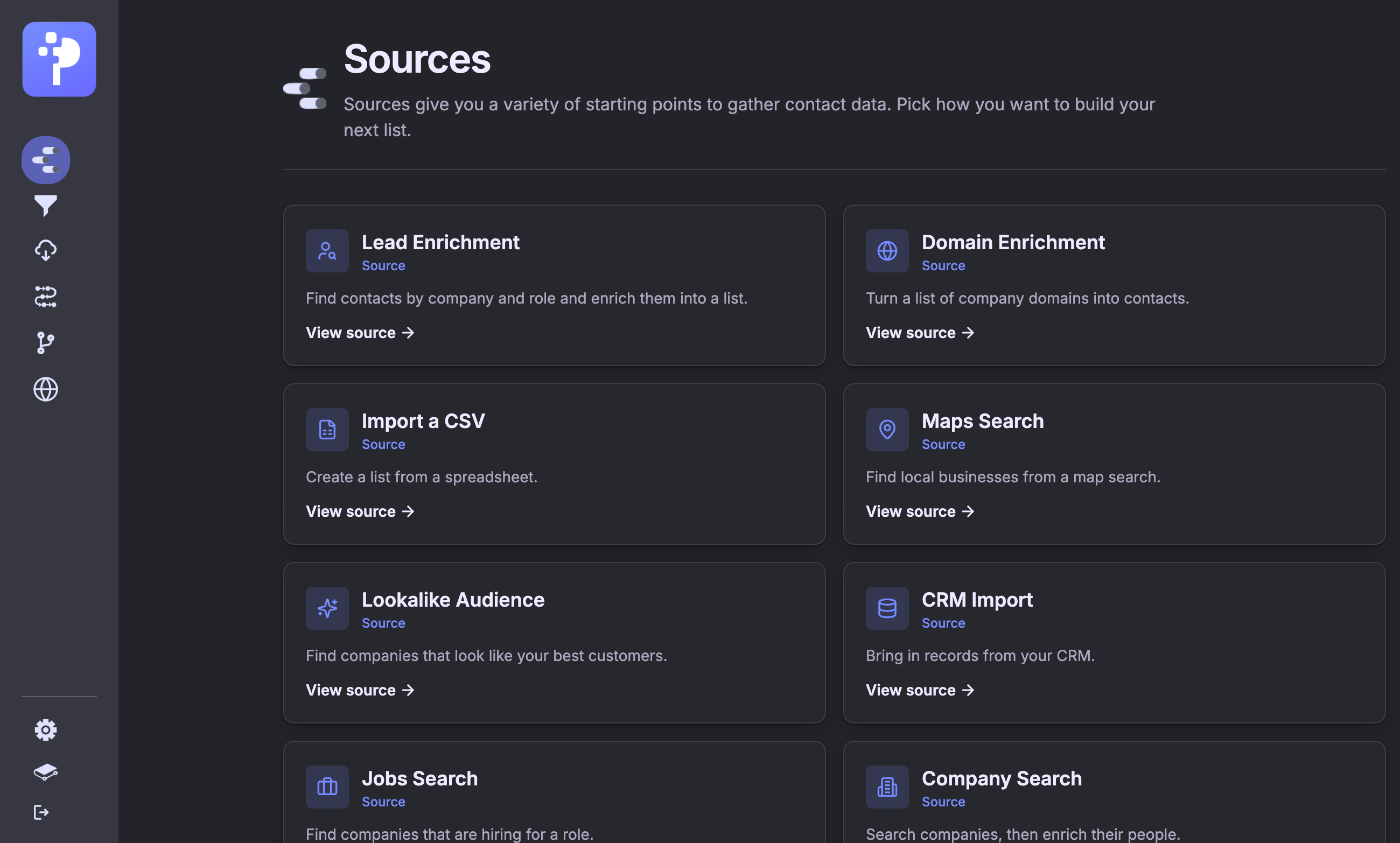The width and height of the screenshot is (1400, 843).
Task: Click the "Import a CSV" title
Action: (423, 421)
